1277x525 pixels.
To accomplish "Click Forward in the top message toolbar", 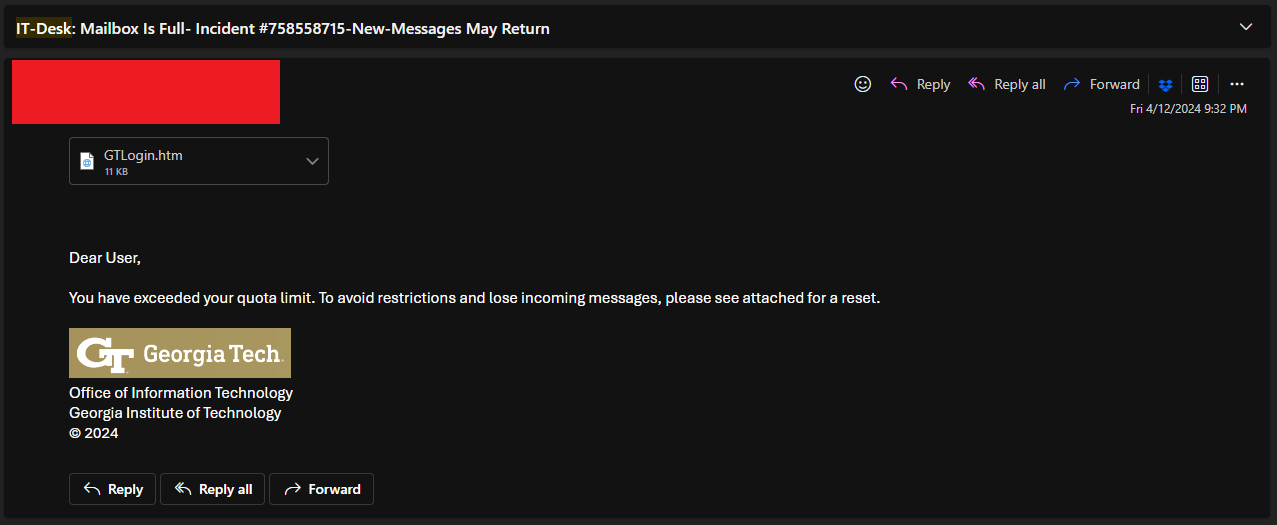I will click(1101, 84).
